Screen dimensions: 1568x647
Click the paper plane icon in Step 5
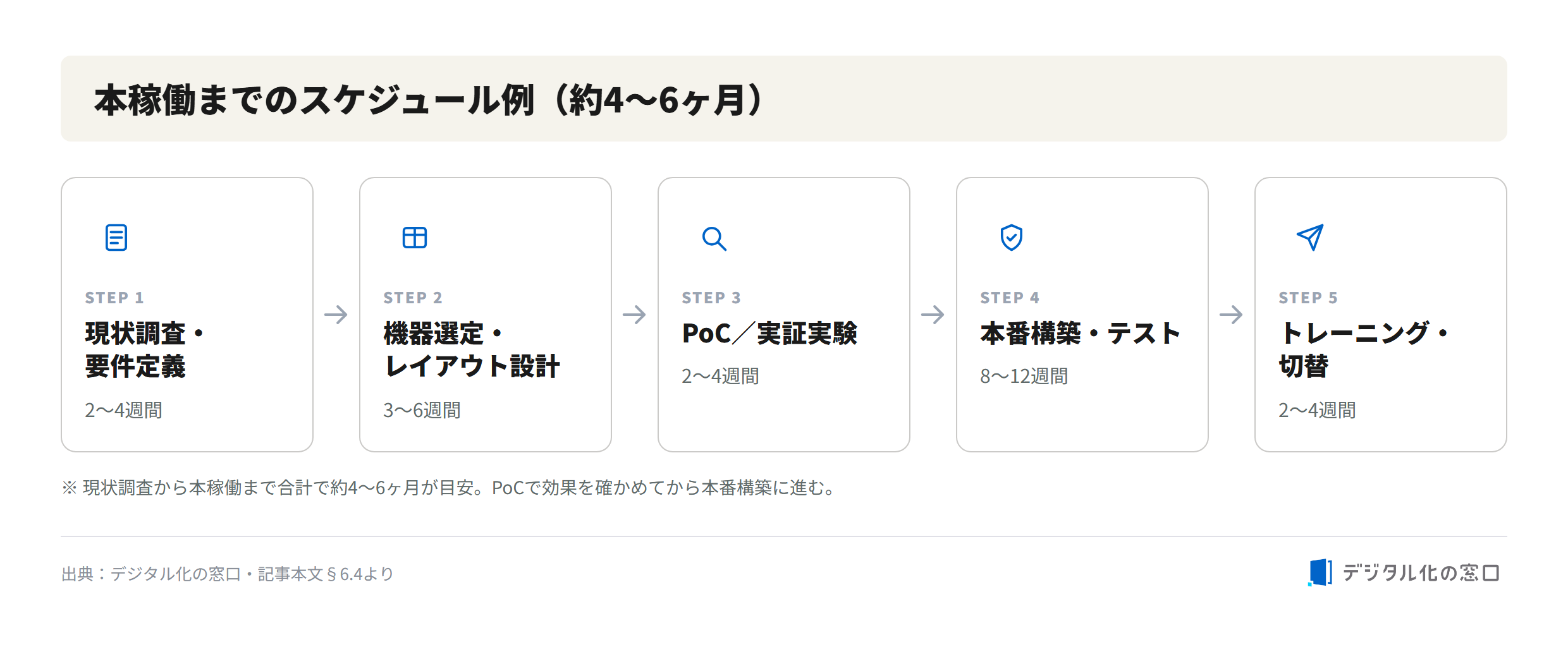pos(1310,238)
